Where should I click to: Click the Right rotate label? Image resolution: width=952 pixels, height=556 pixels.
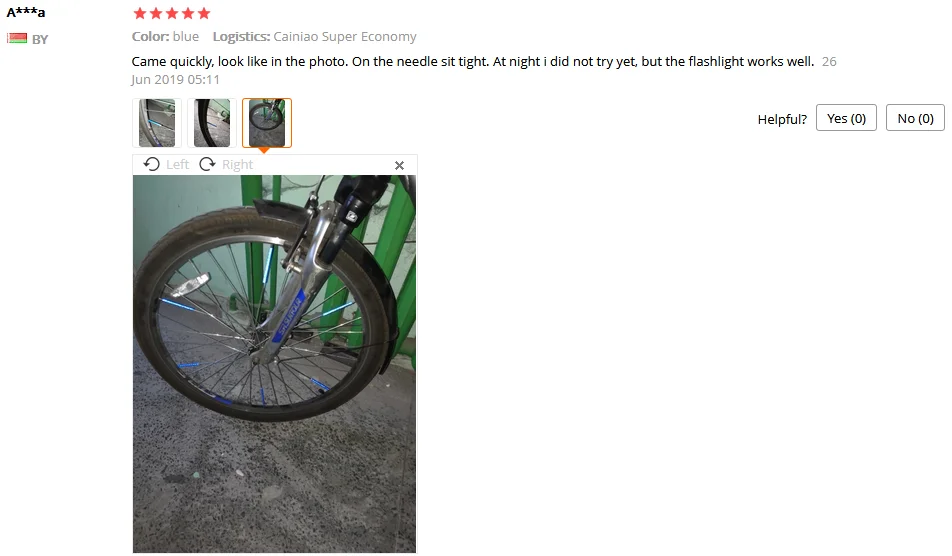(x=237, y=164)
